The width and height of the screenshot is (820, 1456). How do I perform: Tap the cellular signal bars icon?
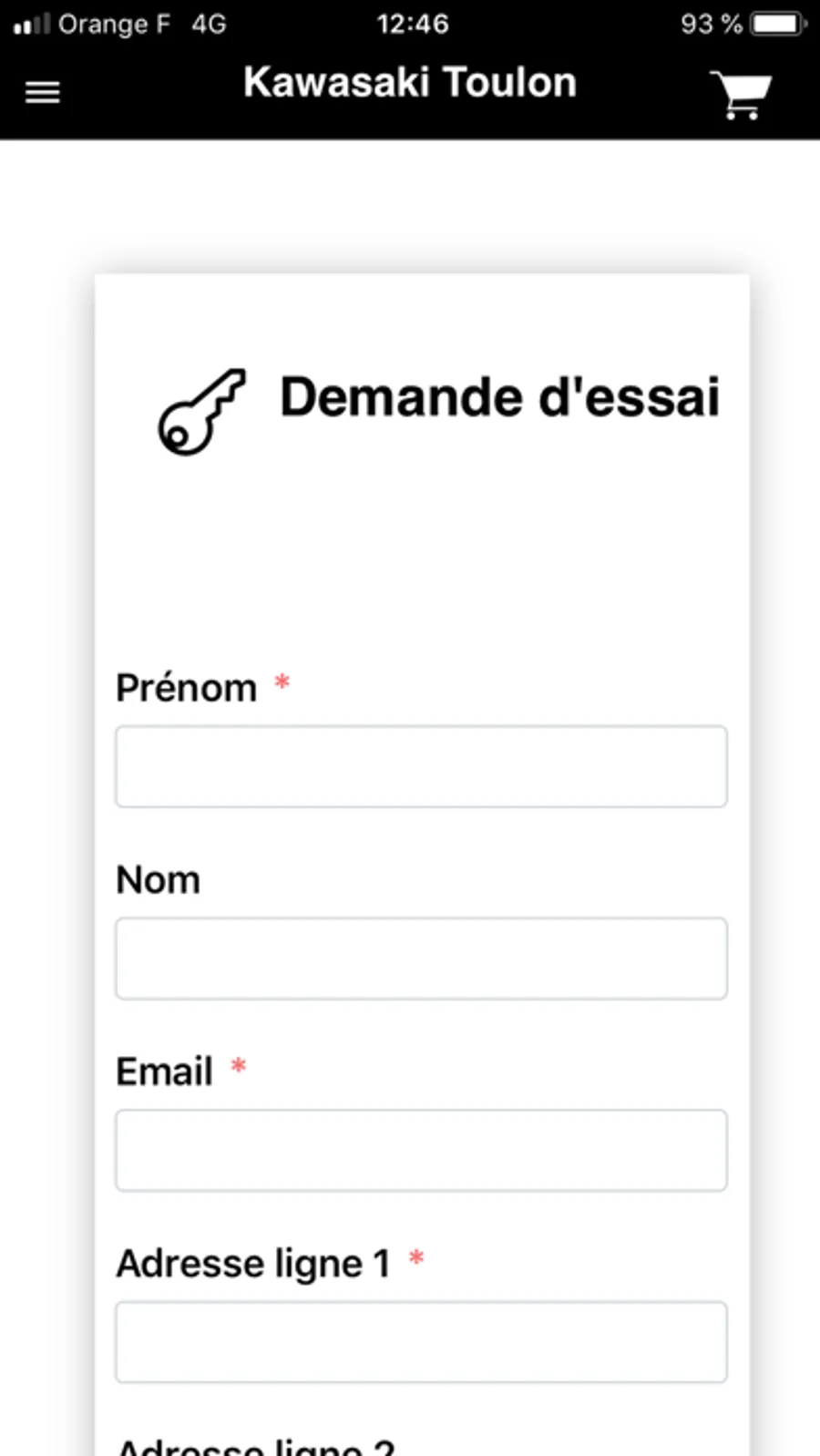(31, 25)
